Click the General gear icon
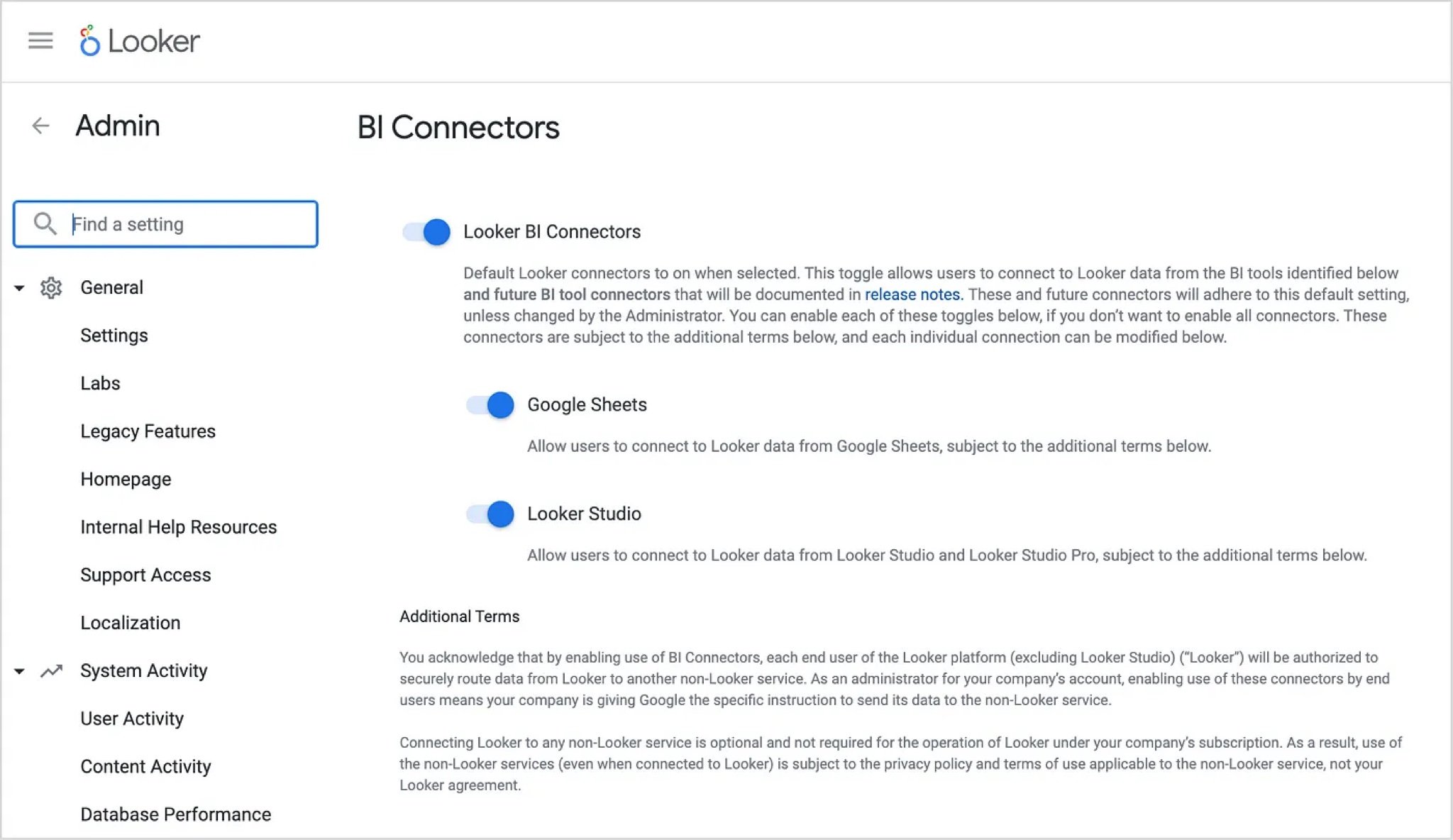This screenshot has width=1453, height=840. pos(51,288)
